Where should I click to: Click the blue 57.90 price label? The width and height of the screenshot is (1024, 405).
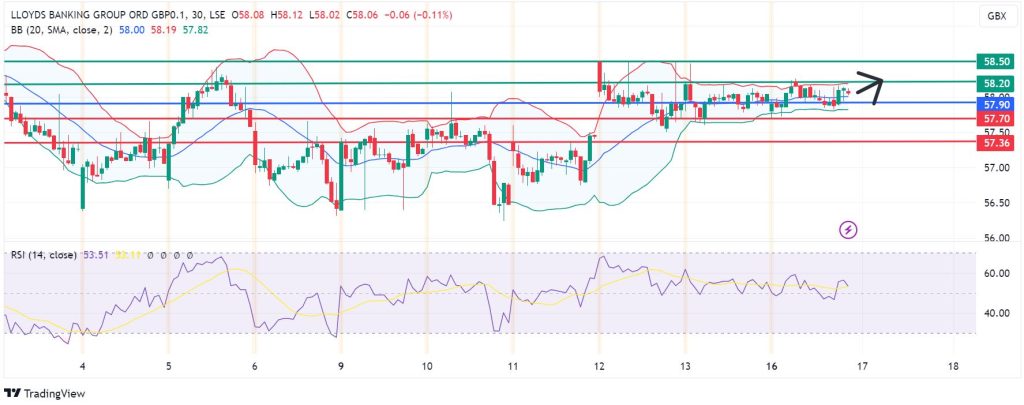point(995,105)
